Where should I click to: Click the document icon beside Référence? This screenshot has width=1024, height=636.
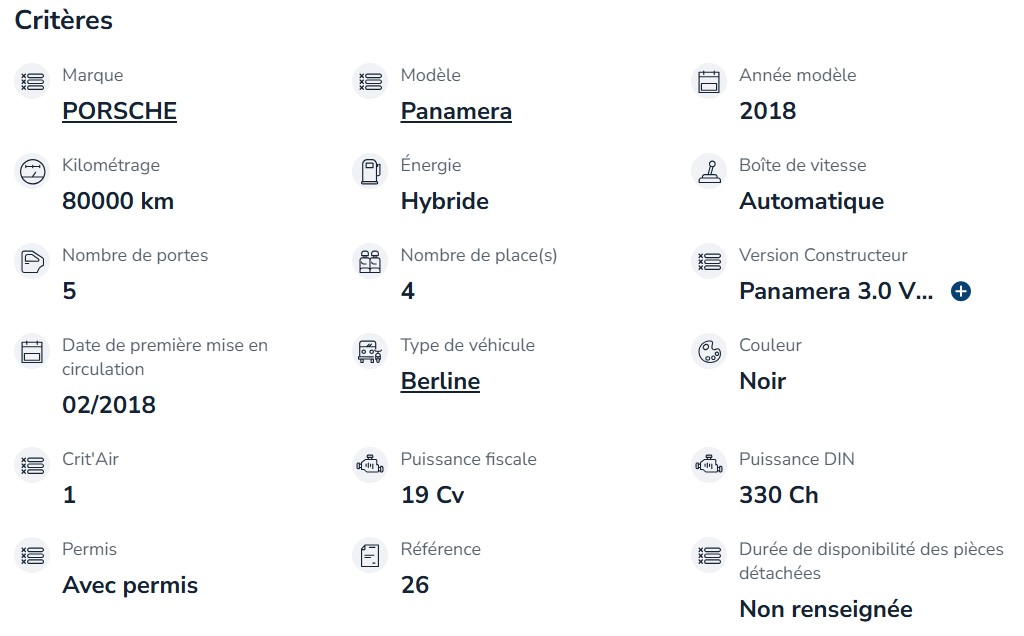[370, 556]
